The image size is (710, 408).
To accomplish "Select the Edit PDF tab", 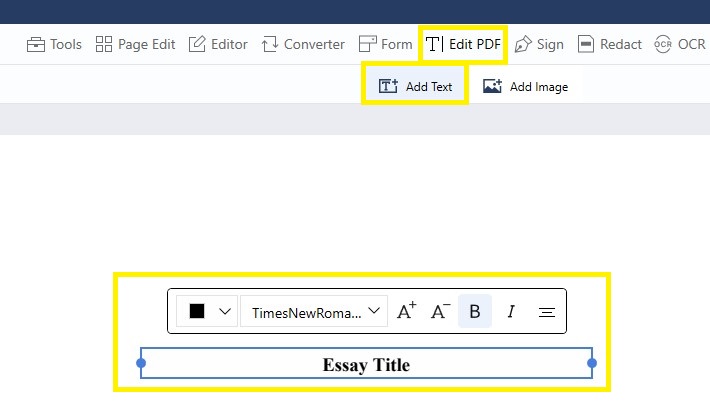I will pyautogui.click(x=463, y=44).
